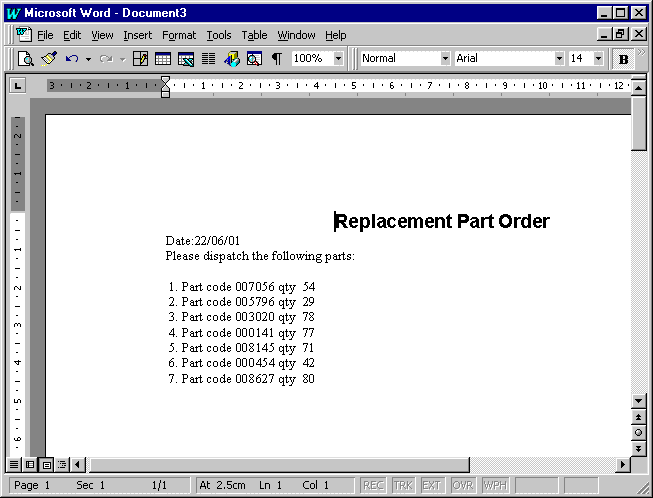
Task: Open the Tables and Borders toolbar
Action: (x=140, y=59)
